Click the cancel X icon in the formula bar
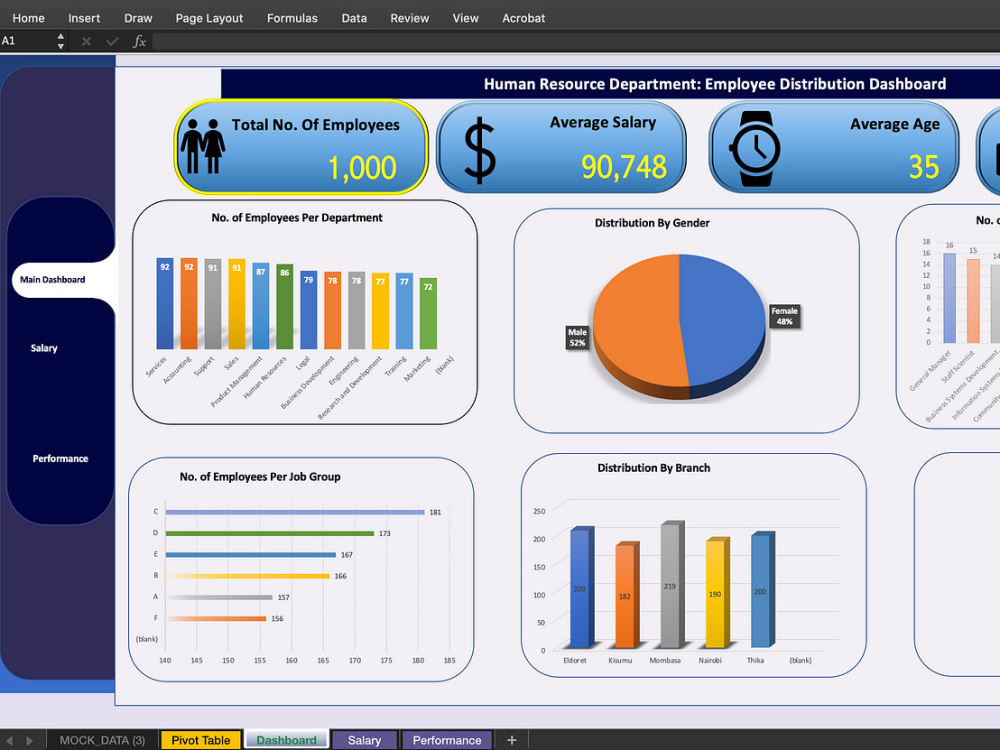This screenshot has width=1000, height=750. [85, 41]
